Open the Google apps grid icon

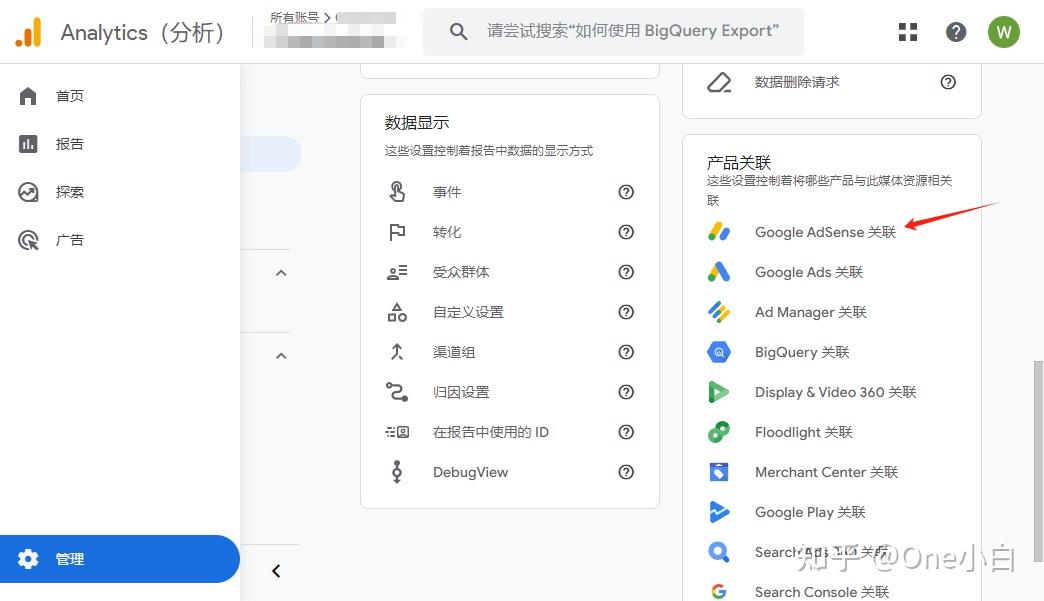coord(907,31)
